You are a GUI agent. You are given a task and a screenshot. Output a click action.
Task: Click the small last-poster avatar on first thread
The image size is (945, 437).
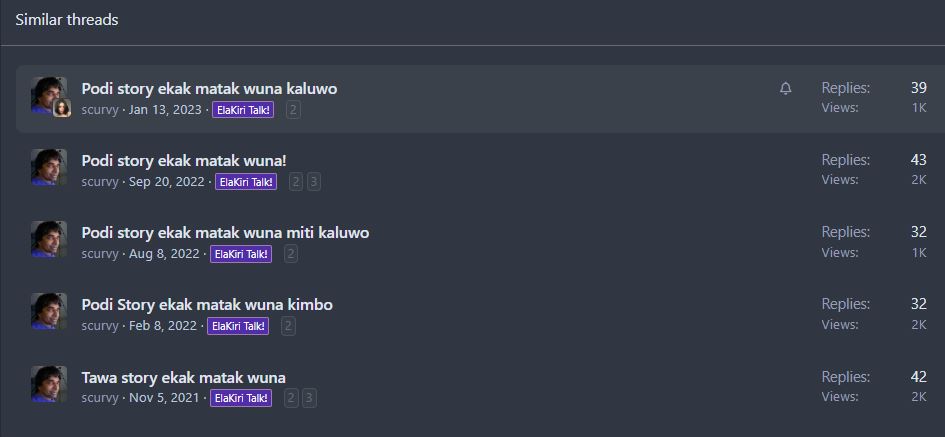coord(62,108)
